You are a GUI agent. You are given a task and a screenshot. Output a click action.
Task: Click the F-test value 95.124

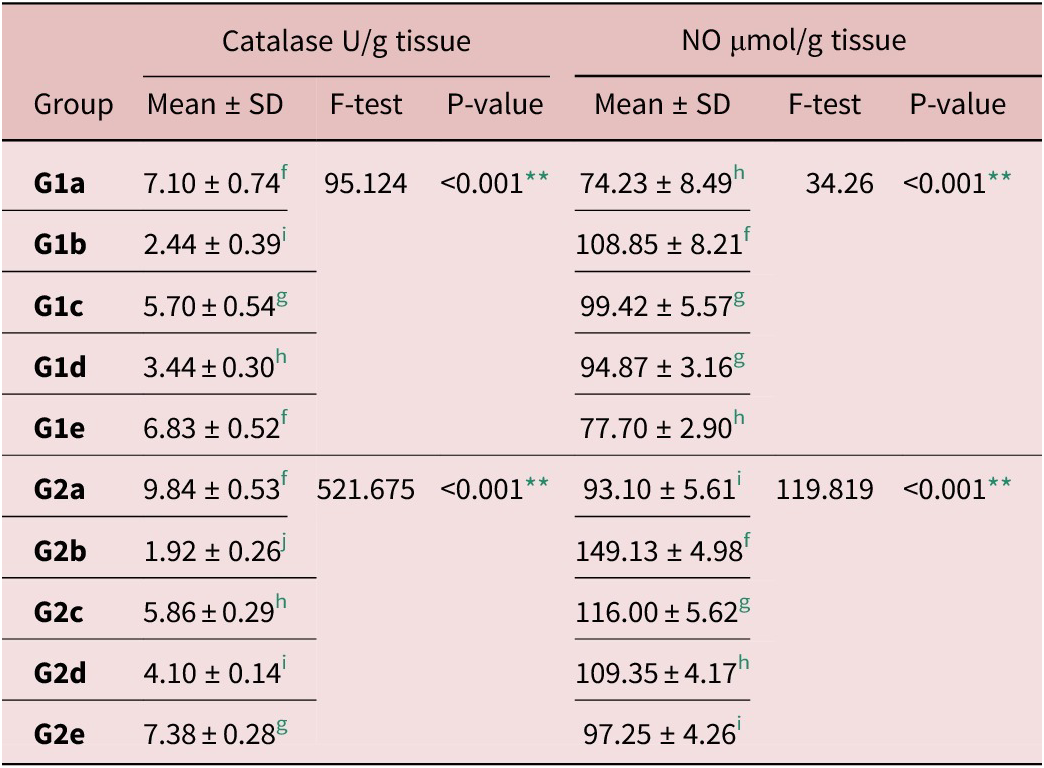pyautogui.click(x=365, y=184)
